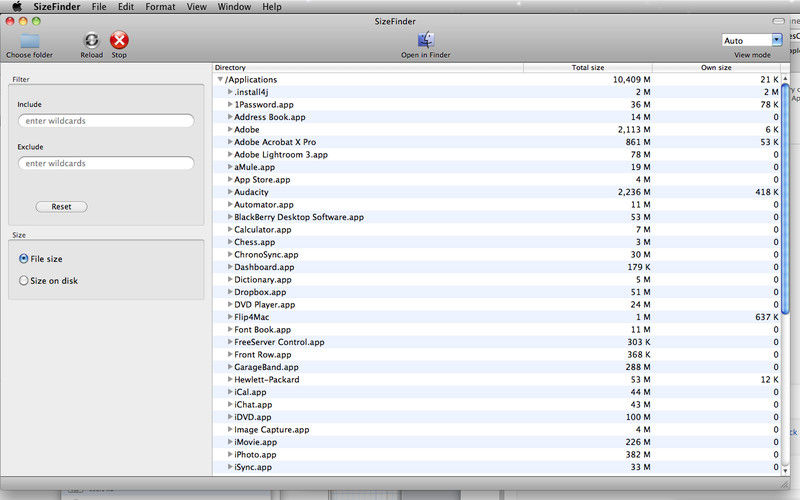This screenshot has height=500, width=800.
Task: Click the Exclude wildcards field
Action: click(x=105, y=163)
